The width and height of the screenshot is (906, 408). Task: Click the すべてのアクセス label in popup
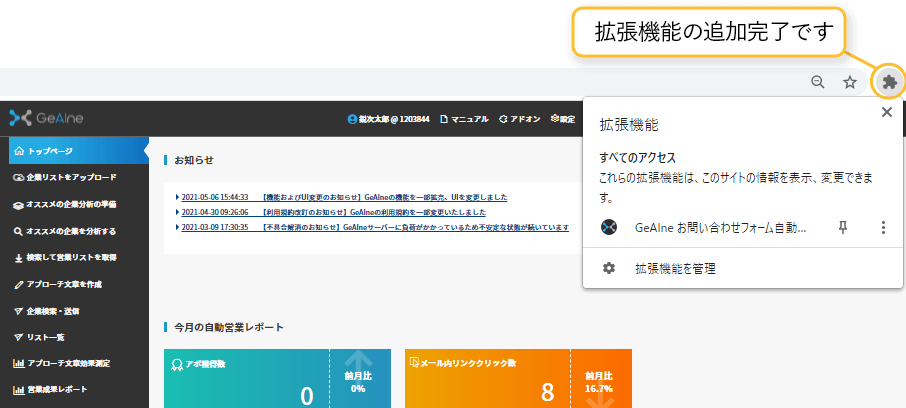(637, 157)
